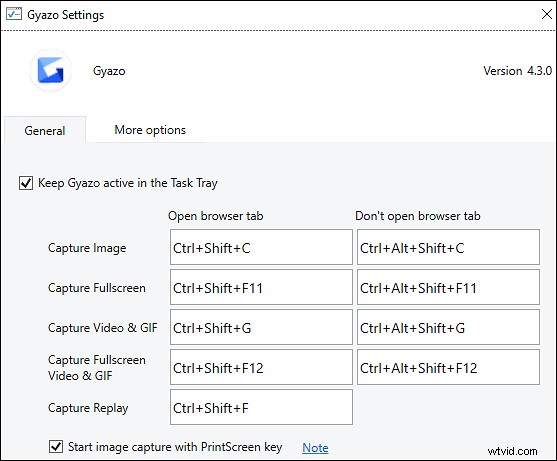Click the Ctrl+Shift+F12 hotkey field
557x461 pixels.
tap(261, 367)
